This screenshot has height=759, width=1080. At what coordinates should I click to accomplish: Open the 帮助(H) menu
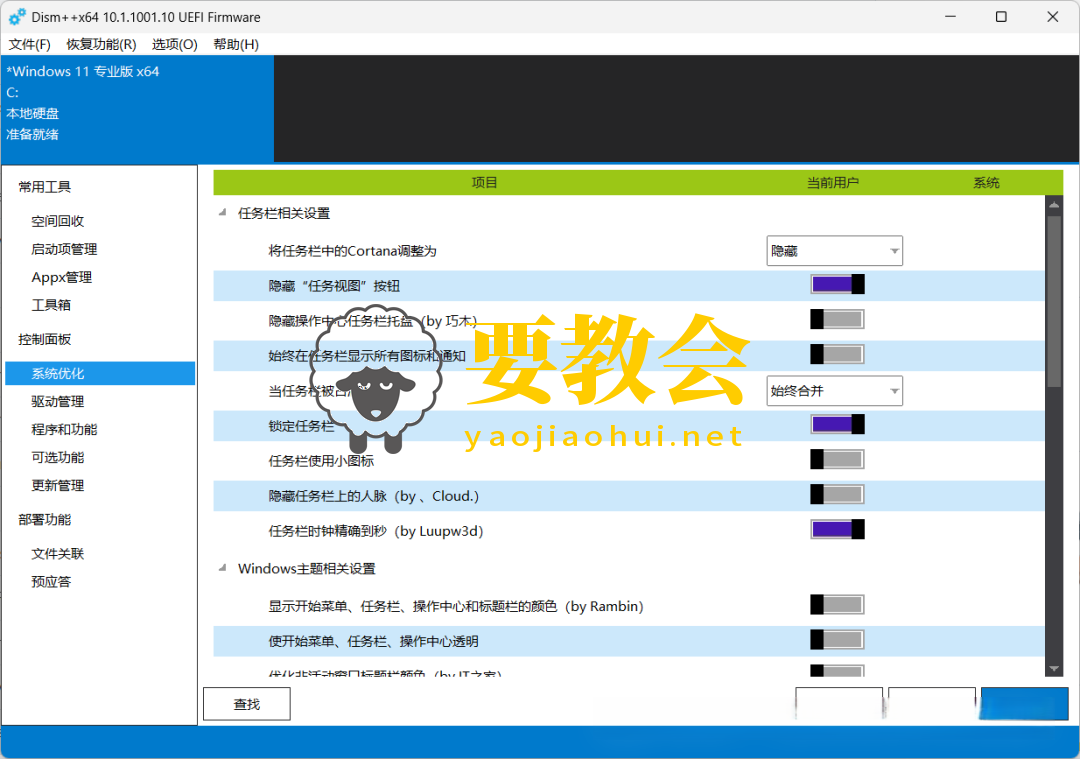point(236,45)
